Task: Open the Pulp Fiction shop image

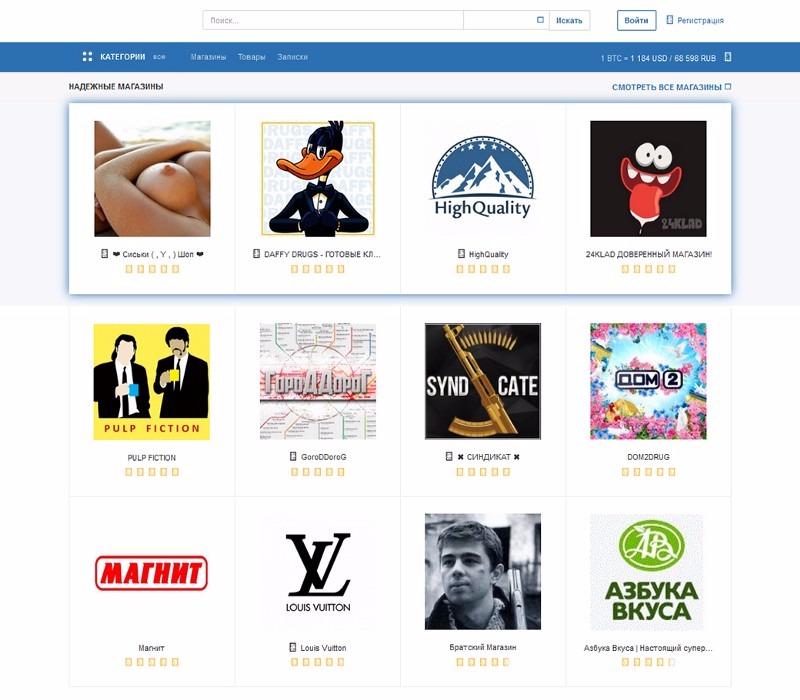Action: tap(152, 382)
